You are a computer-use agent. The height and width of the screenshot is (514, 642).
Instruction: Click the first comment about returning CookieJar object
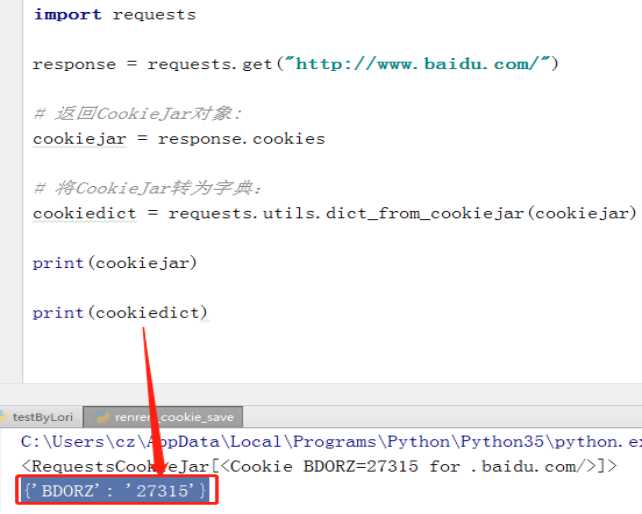point(137,114)
